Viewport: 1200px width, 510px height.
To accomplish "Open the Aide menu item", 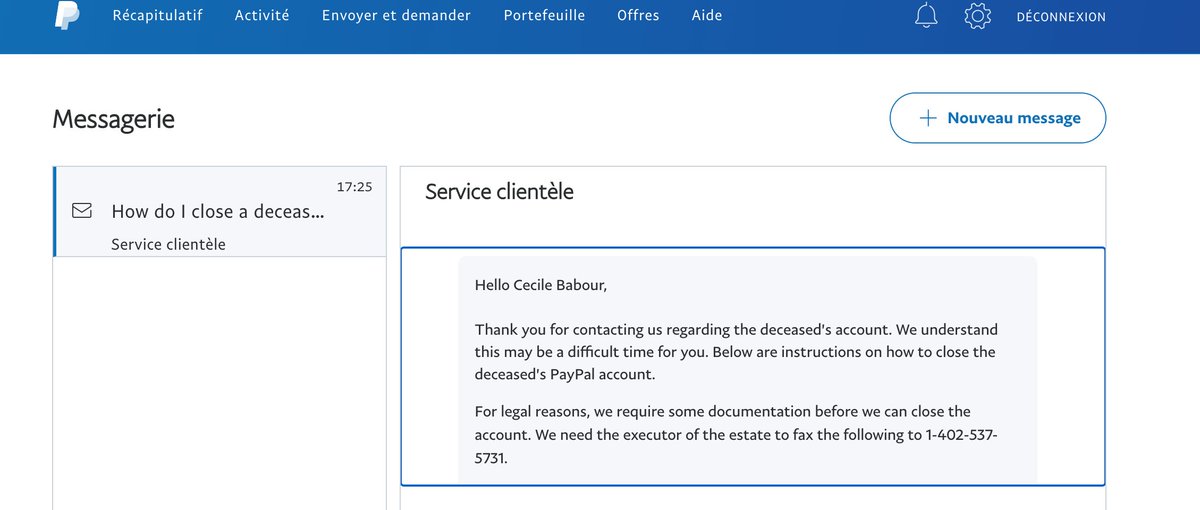I will tap(707, 16).
